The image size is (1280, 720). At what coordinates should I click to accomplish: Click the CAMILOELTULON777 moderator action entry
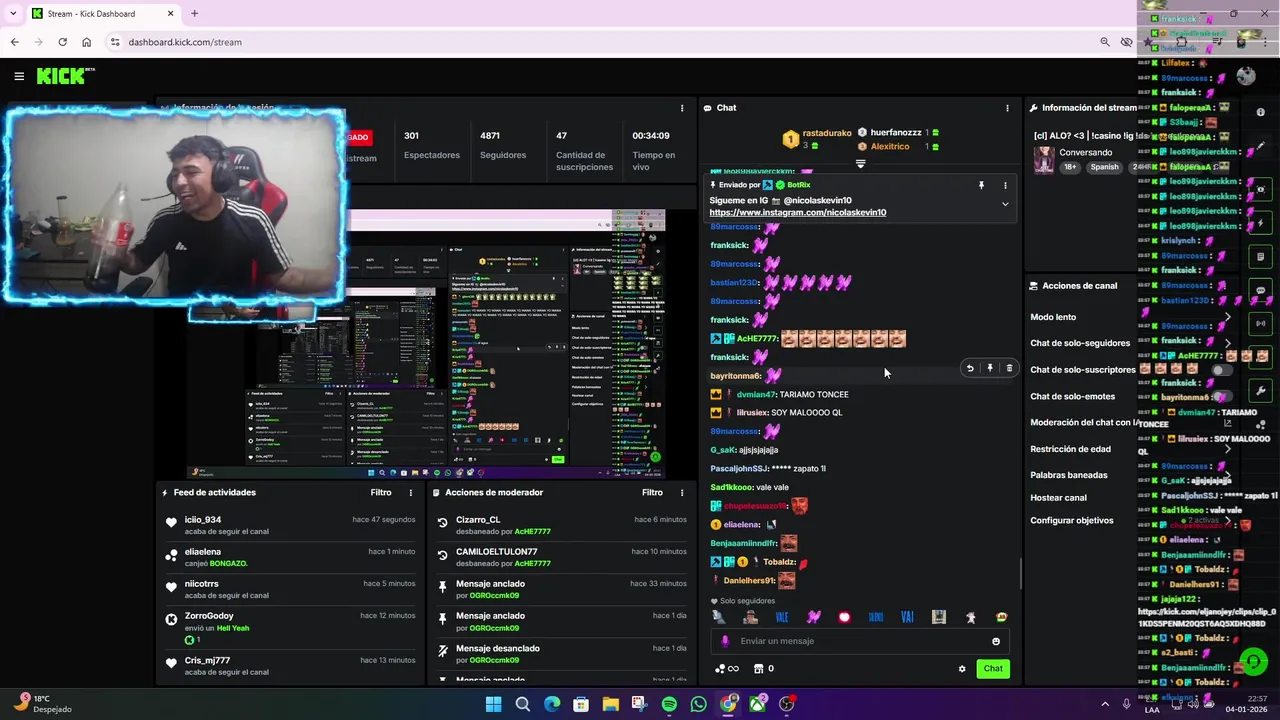(563, 558)
